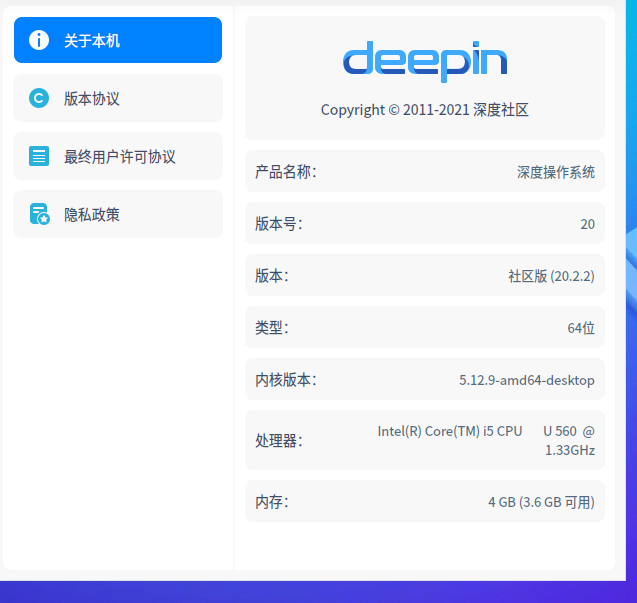Click the 版本: label
The width and height of the screenshot is (637, 603).
pyautogui.click(x=272, y=276)
